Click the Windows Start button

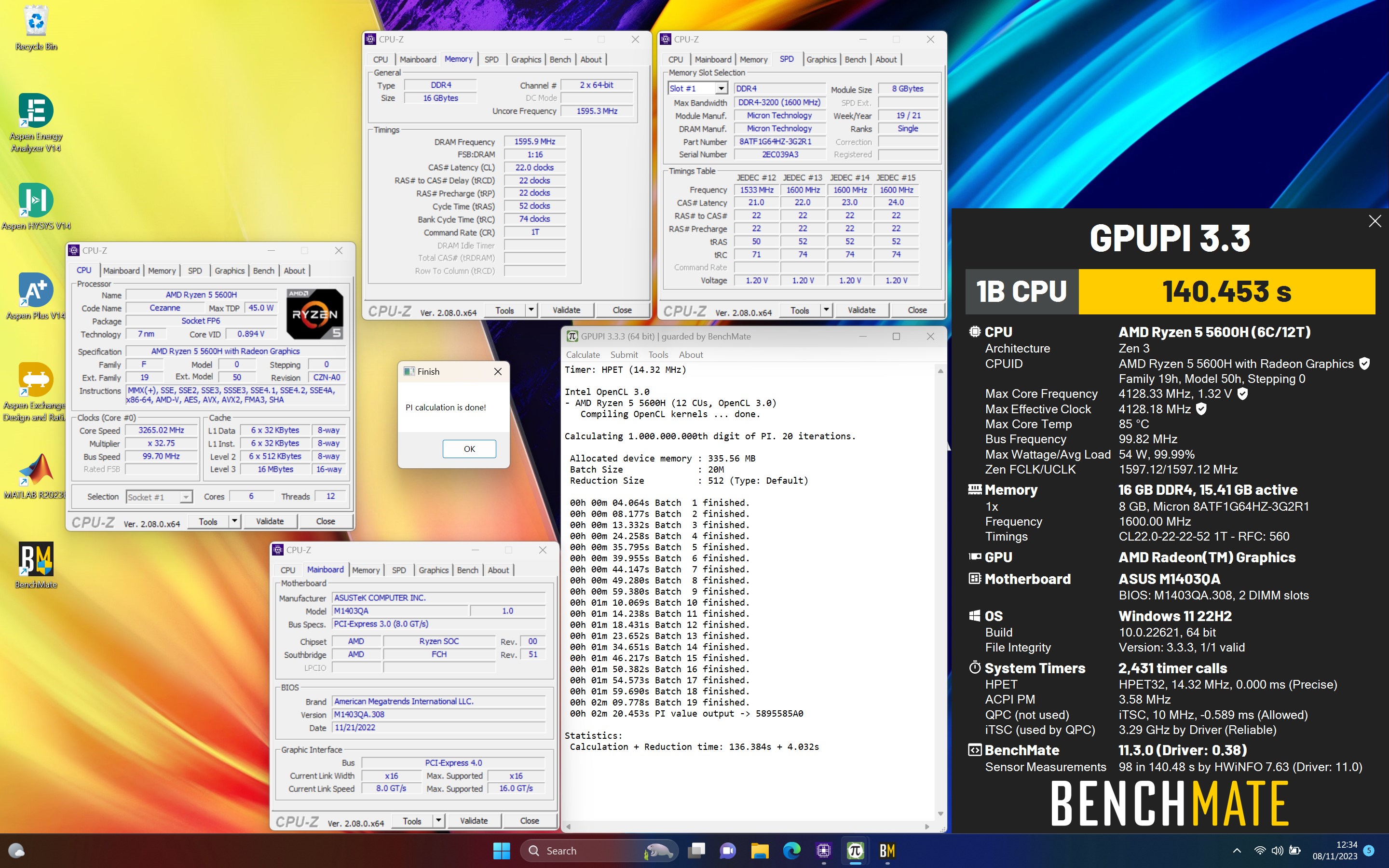502,851
